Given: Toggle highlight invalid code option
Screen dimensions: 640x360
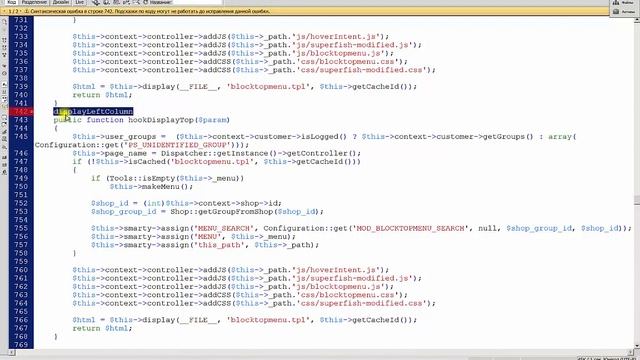Looking at the screenshot, I should (x=4, y=92).
